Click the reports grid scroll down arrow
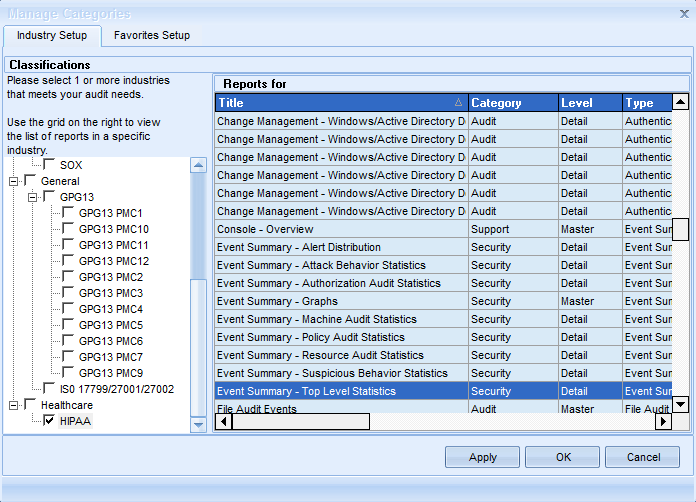696x502 pixels. click(x=680, y=404)
